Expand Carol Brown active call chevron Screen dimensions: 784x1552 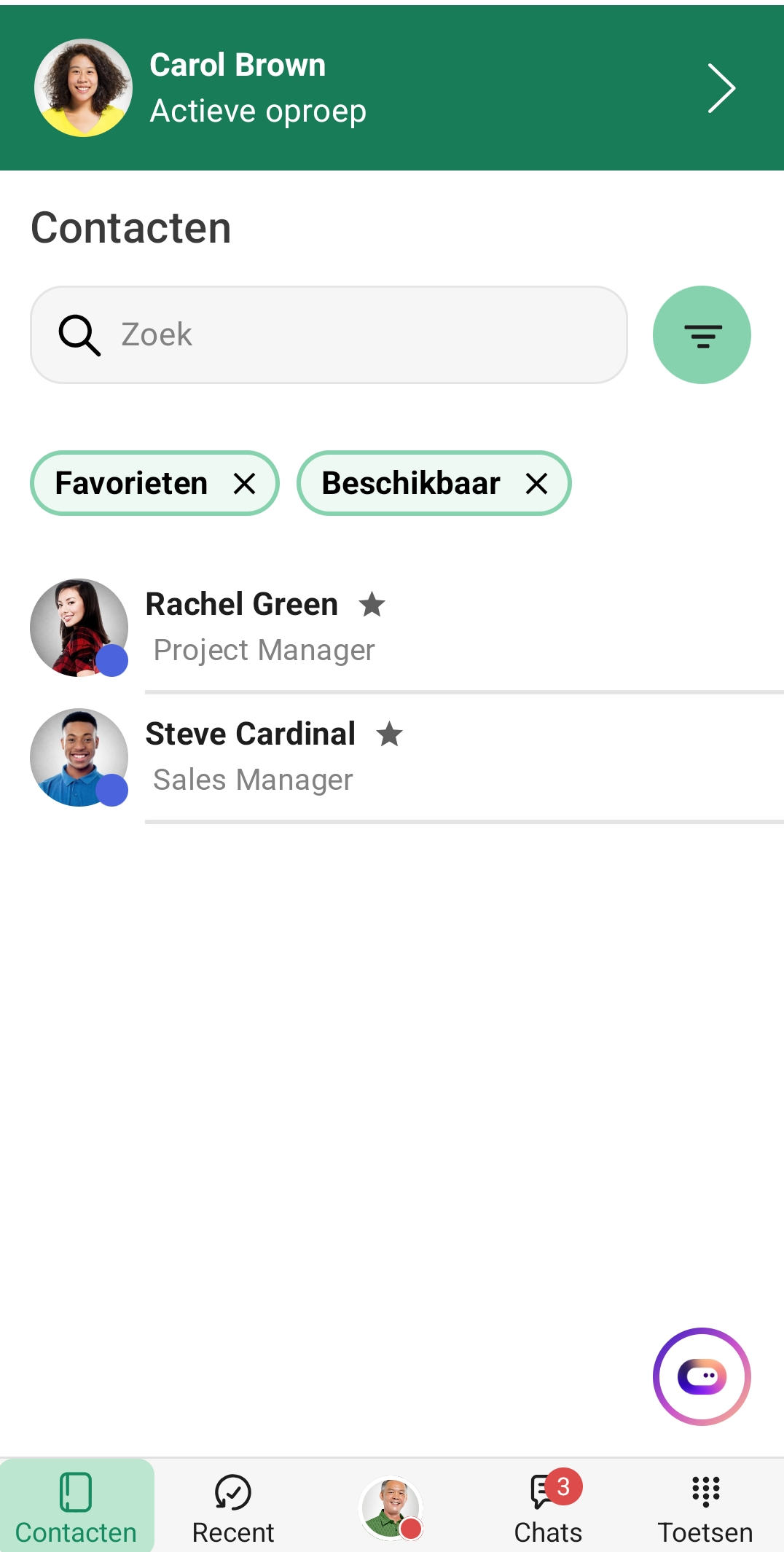tap(721, 88)
